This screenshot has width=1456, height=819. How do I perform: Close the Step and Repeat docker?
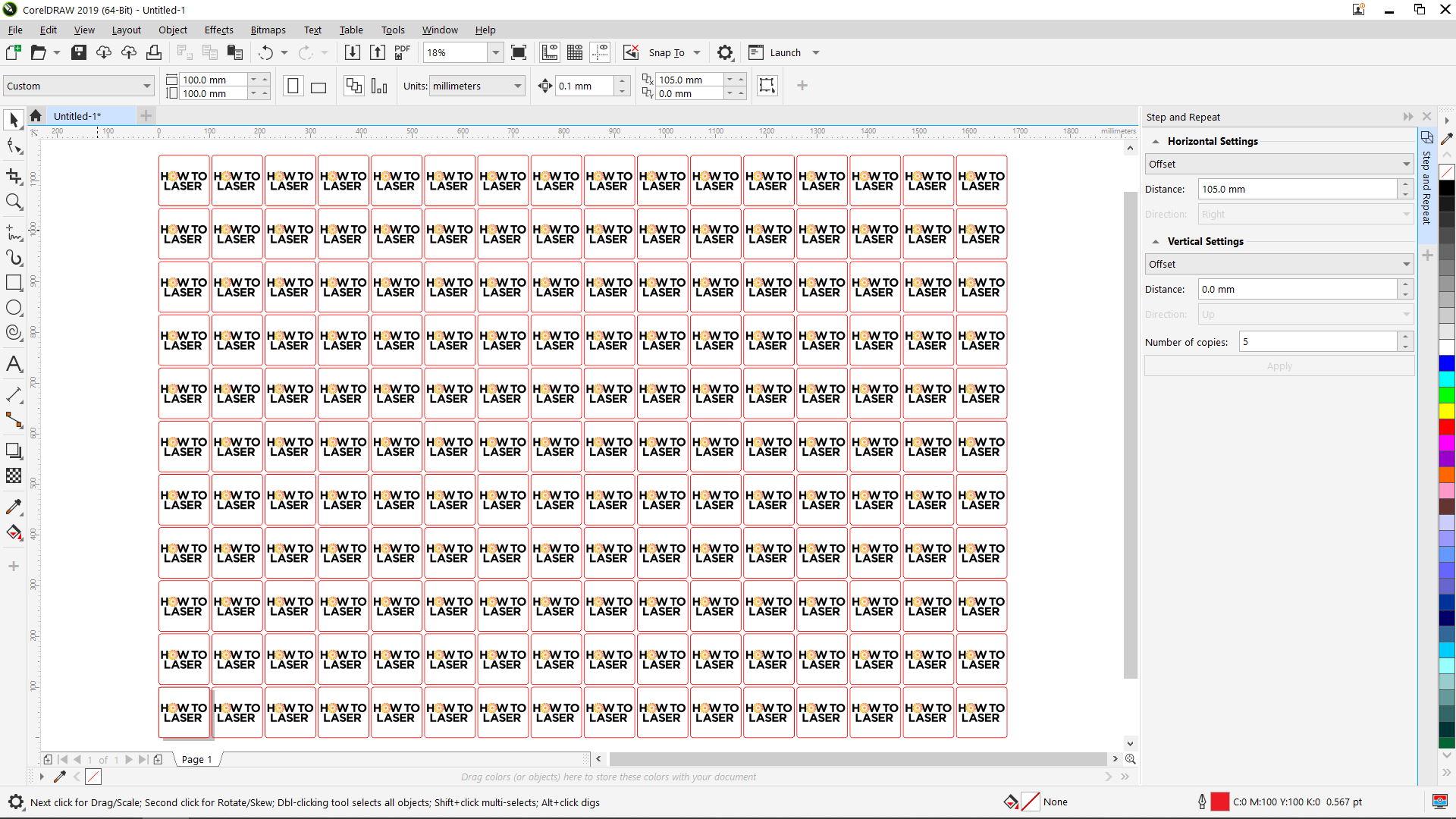click(1426, 117)
